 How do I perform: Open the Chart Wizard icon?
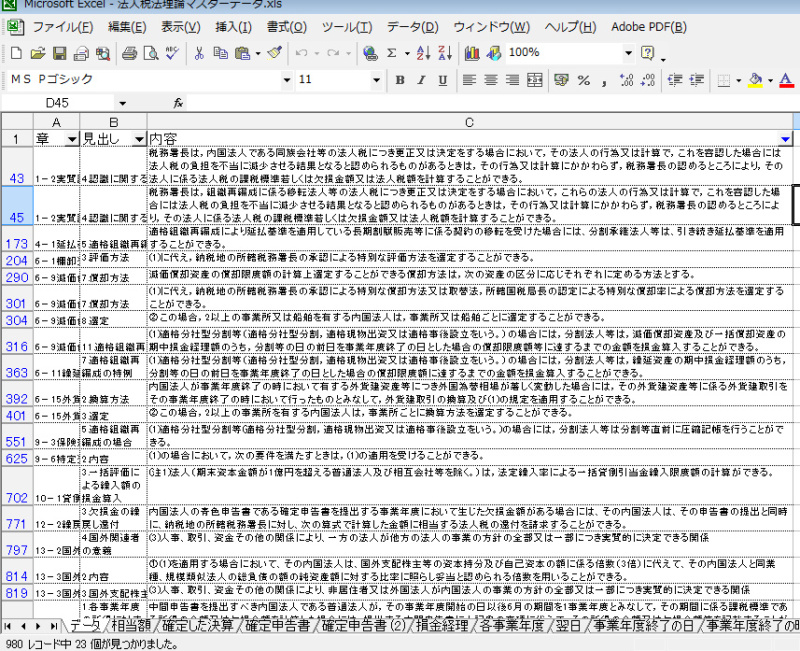point(472,53)
